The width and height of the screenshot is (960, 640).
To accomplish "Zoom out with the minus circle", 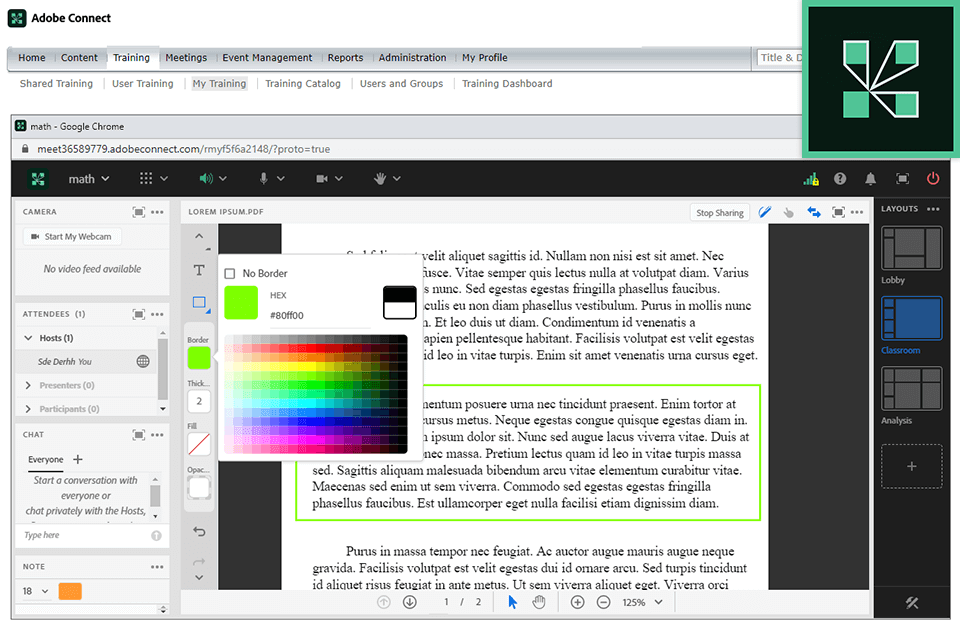I will 603,603.
